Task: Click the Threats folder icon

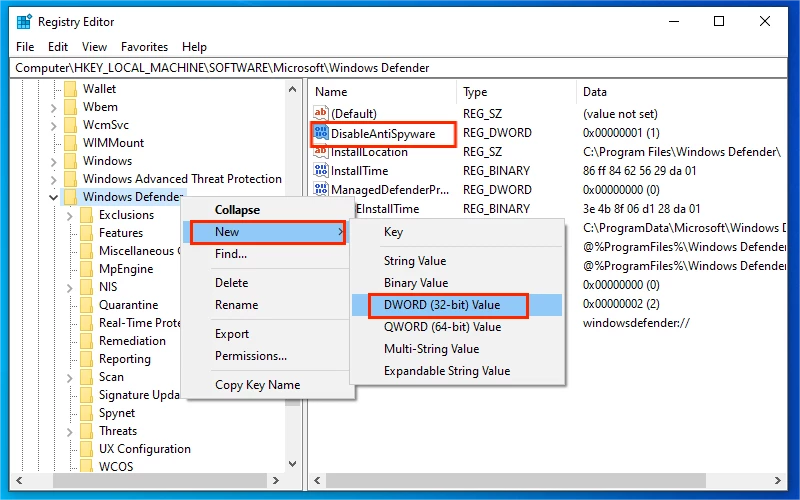Action: pos(86,431)
